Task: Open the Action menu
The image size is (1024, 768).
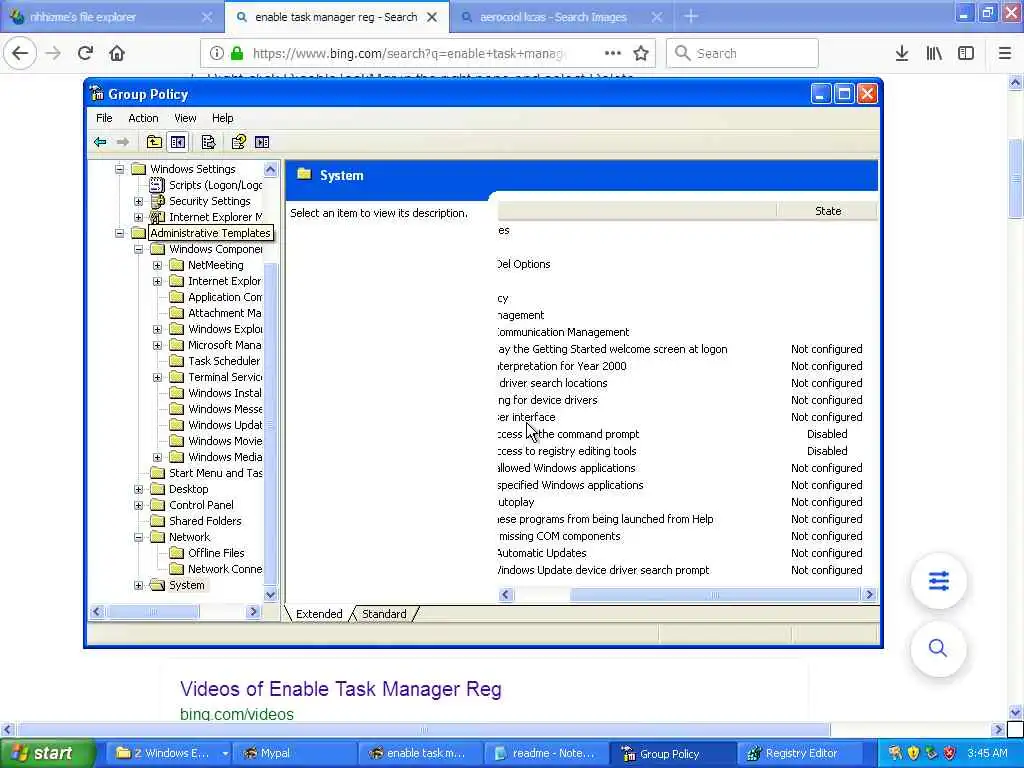Action: 143,118
